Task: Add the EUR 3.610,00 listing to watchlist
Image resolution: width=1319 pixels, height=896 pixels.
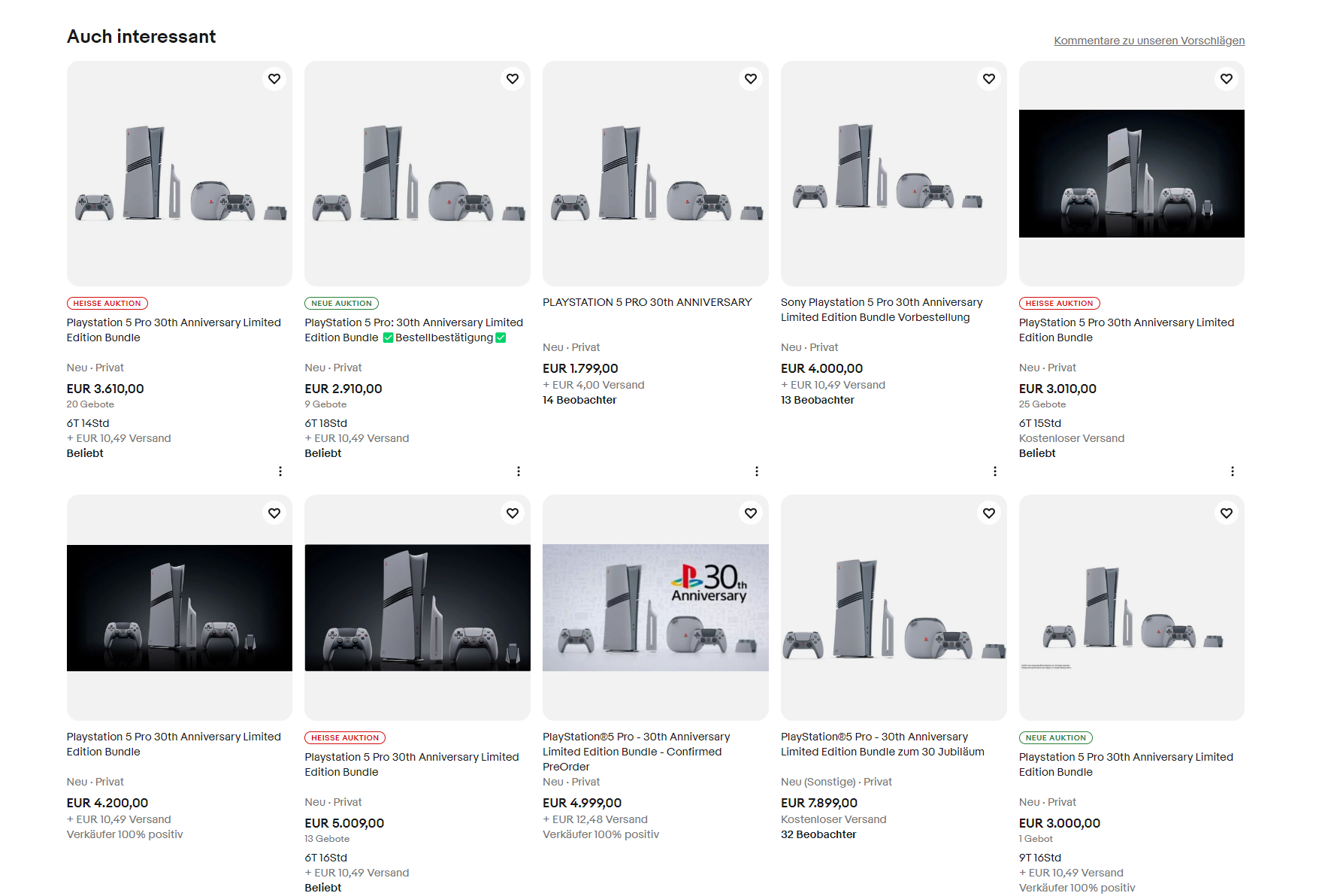Action: [x=274, y=79]
